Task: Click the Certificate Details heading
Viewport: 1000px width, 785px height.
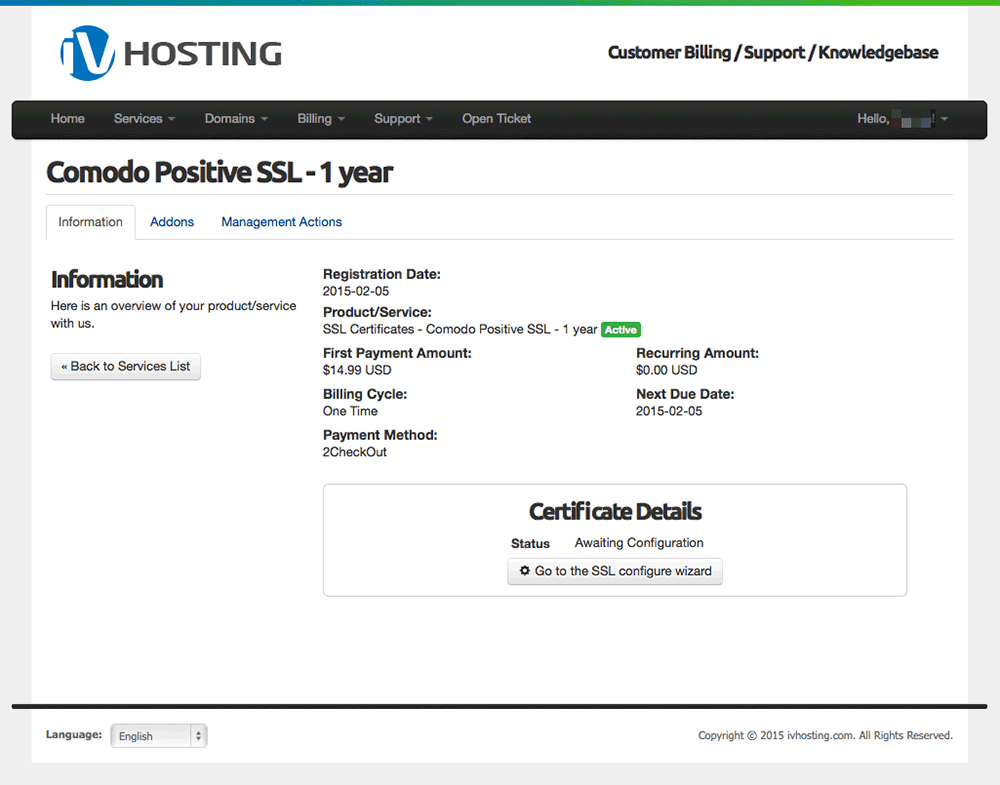Action: pos(615,511)
